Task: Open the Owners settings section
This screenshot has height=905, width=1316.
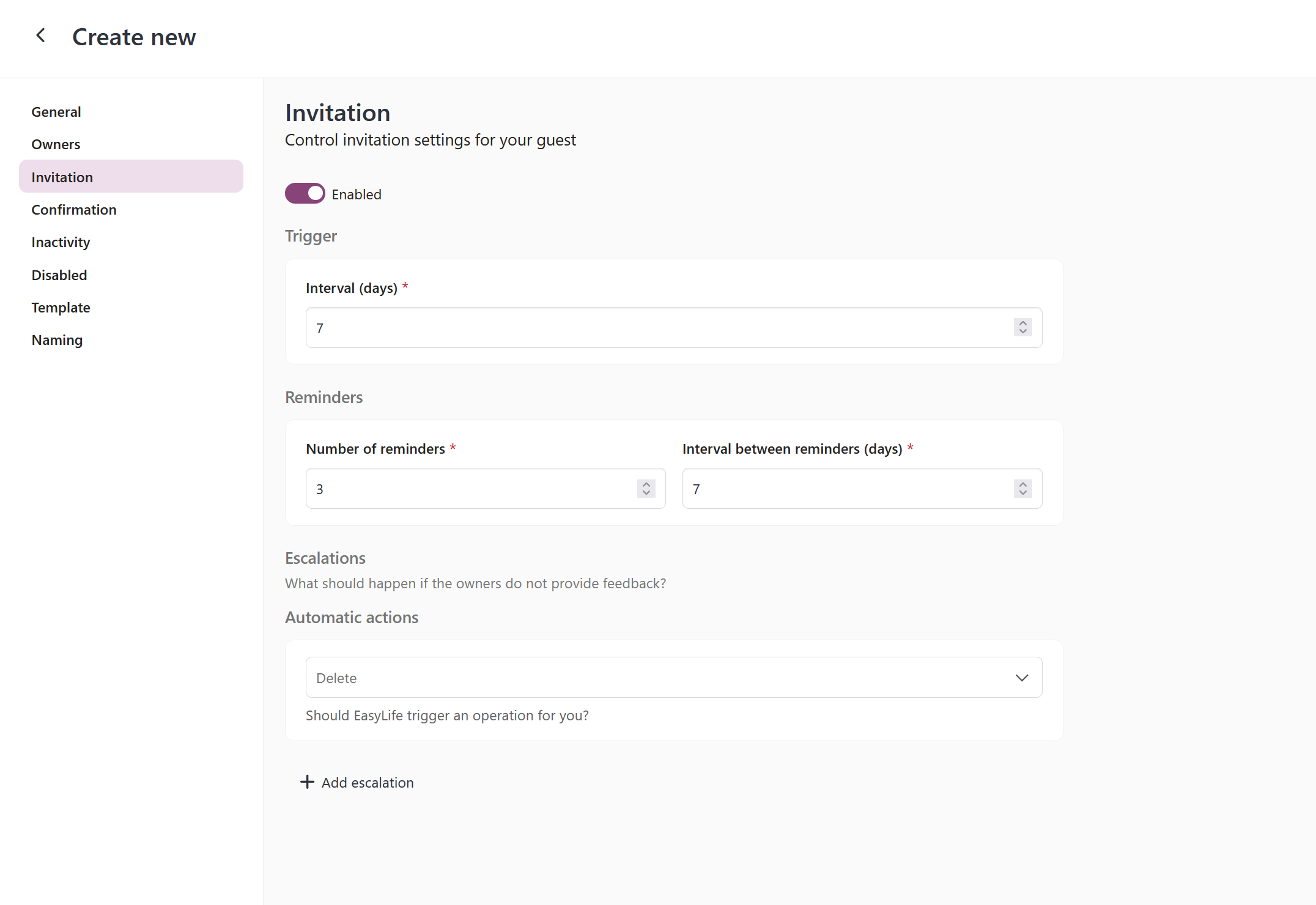Action: (56, 144)
